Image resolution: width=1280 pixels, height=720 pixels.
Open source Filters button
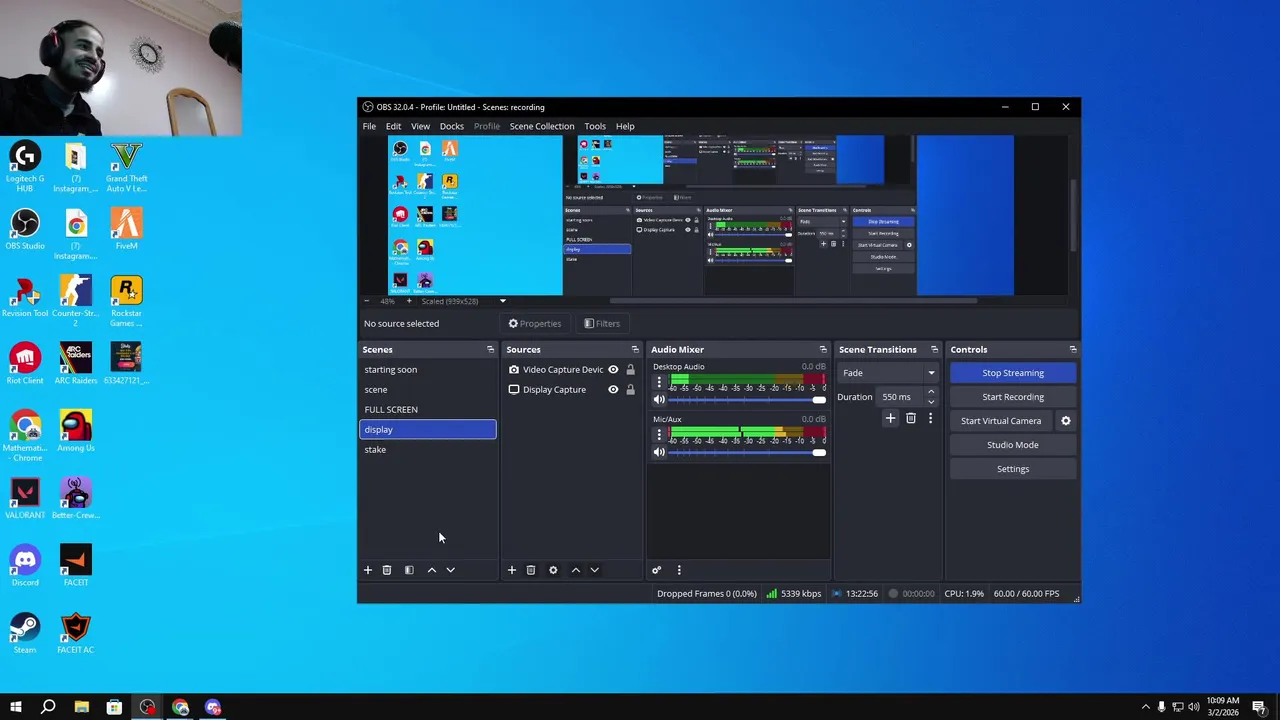coord(602,324)
